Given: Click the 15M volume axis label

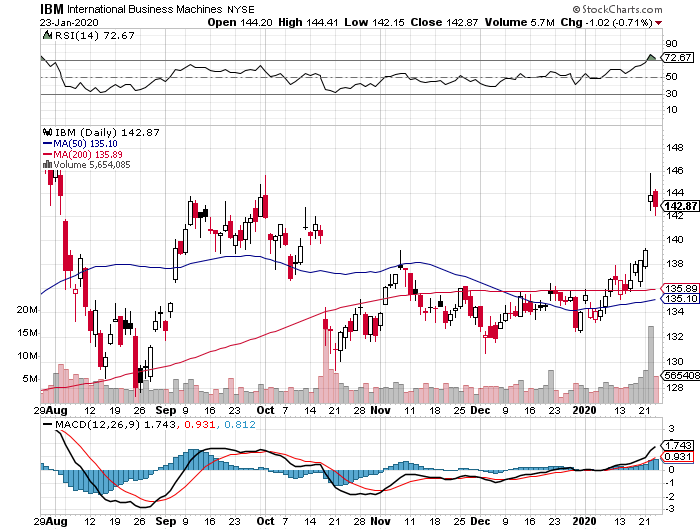Looking at the screenshot, I should [27, 333].
